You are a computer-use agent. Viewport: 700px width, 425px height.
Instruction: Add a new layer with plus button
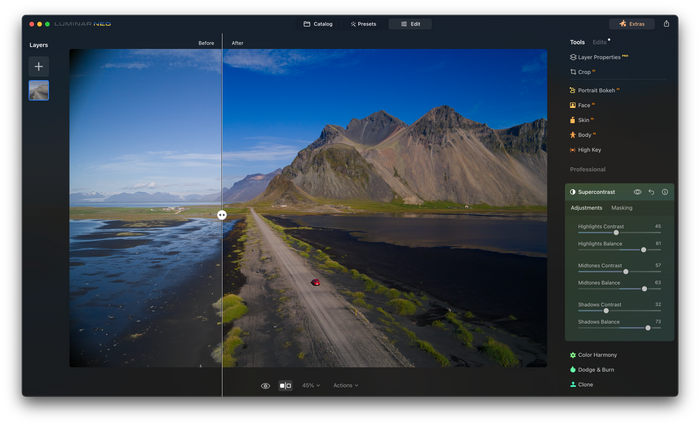(38, 66)
